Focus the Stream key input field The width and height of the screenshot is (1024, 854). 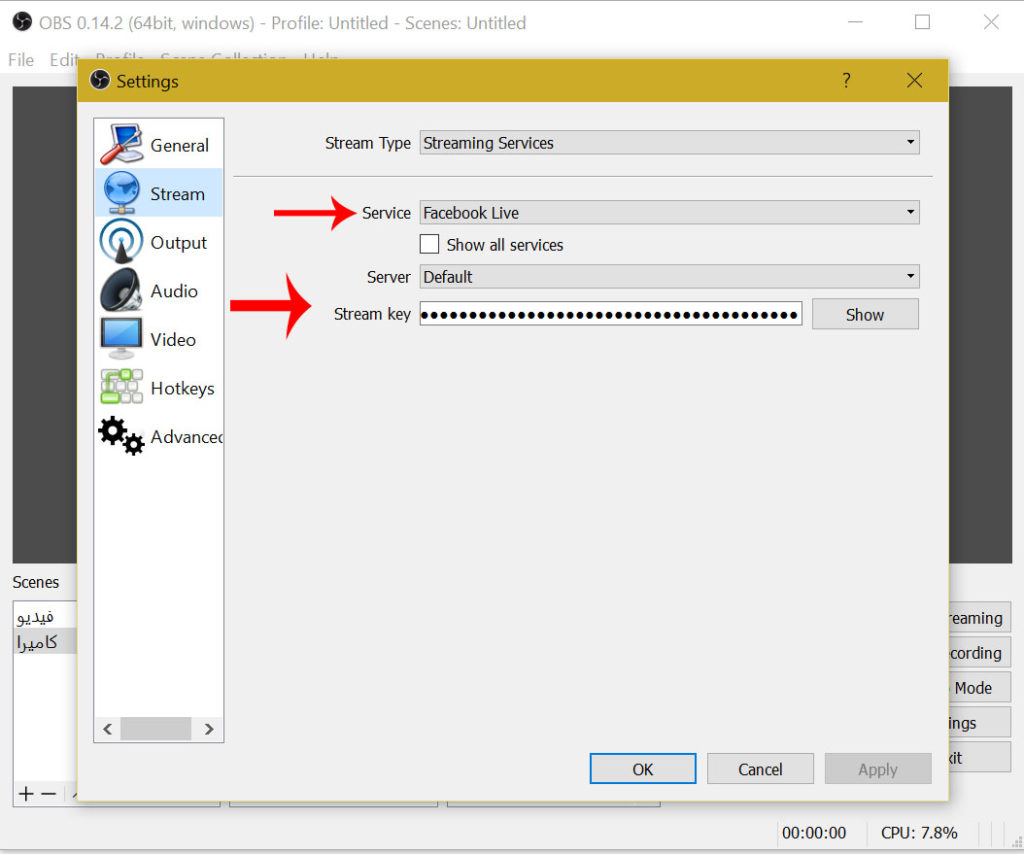coord(611,314)
